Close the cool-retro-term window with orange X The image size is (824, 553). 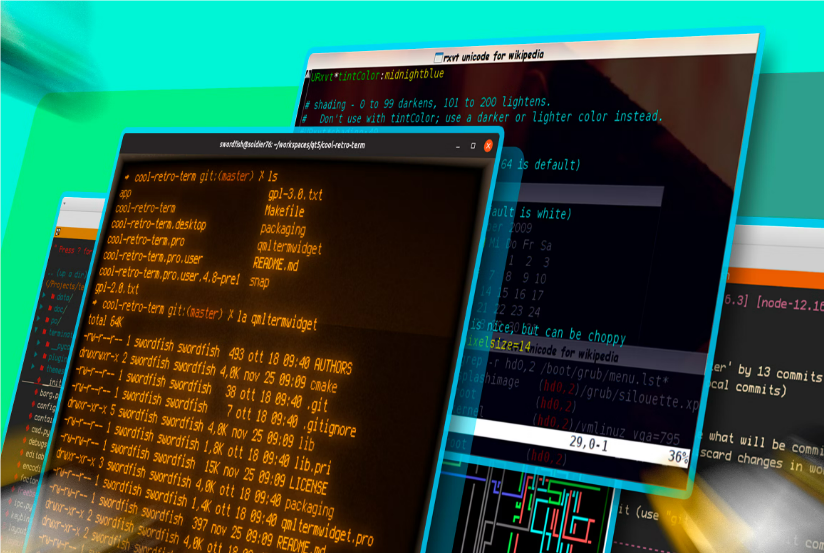tap(488, 146)
